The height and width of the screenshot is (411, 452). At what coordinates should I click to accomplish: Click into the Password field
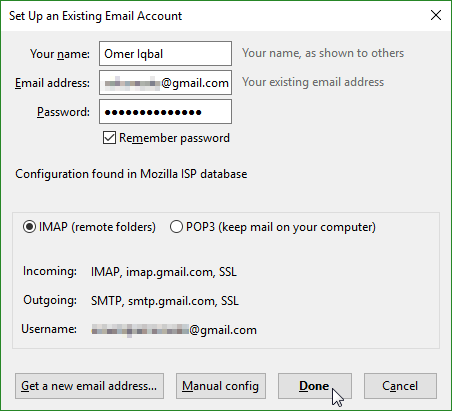[165, 112]
